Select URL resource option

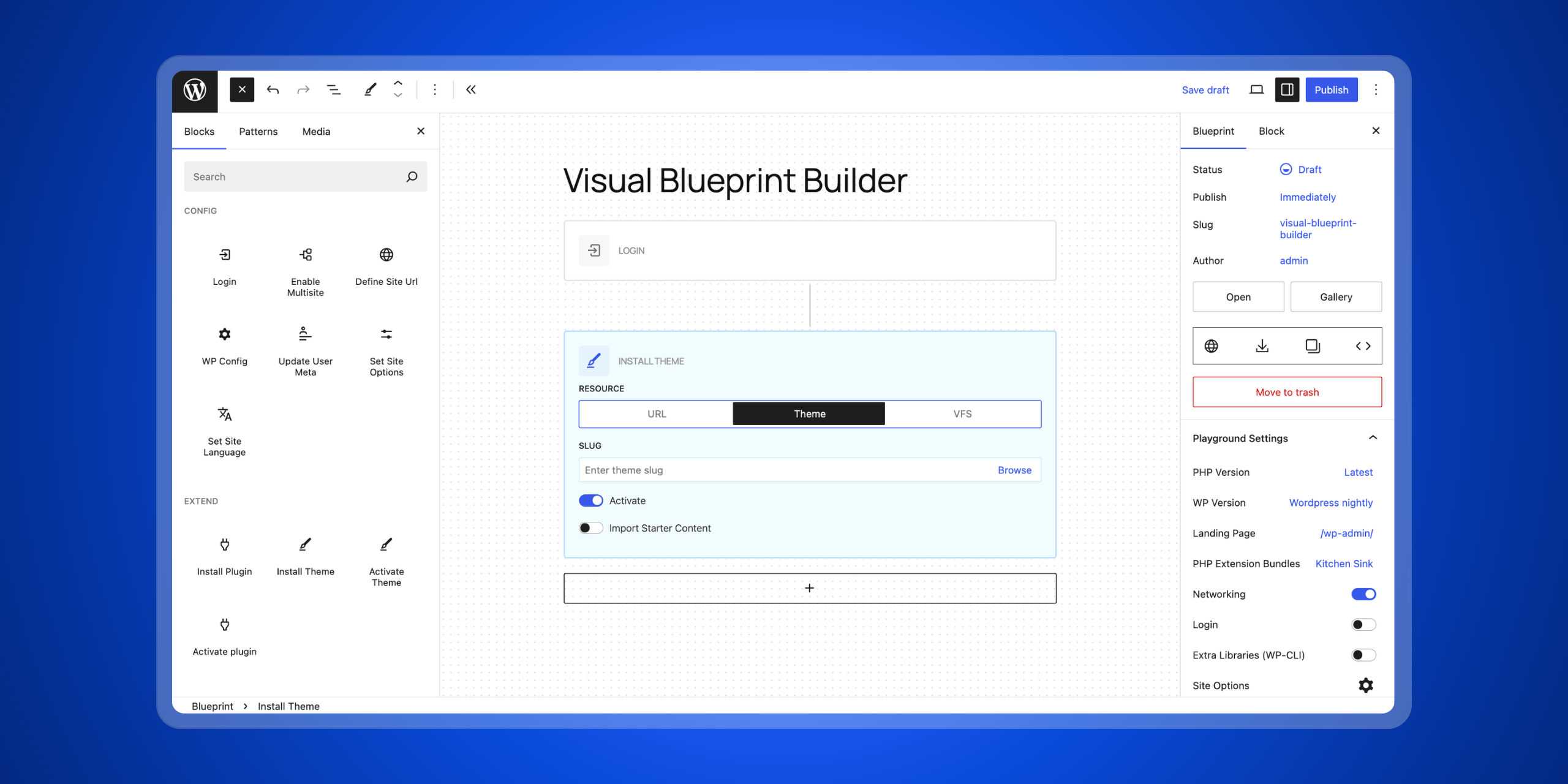pos(657,414)
